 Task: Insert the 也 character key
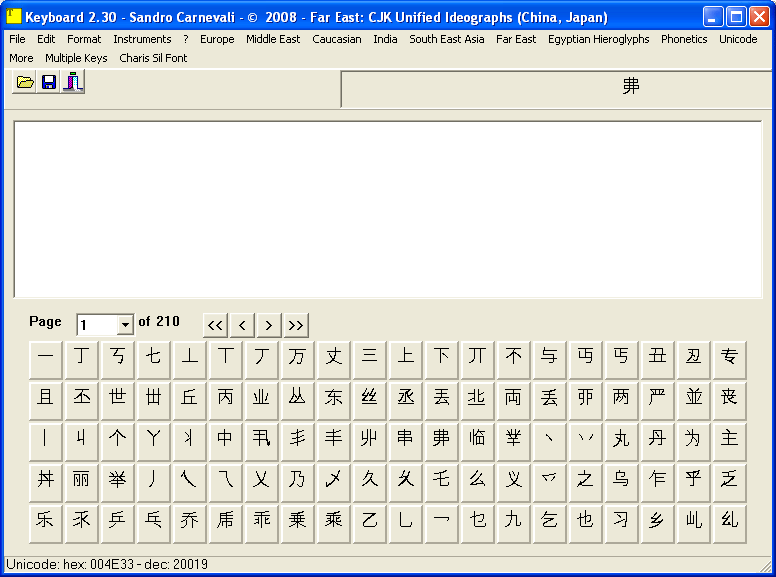tap(585, 525)
